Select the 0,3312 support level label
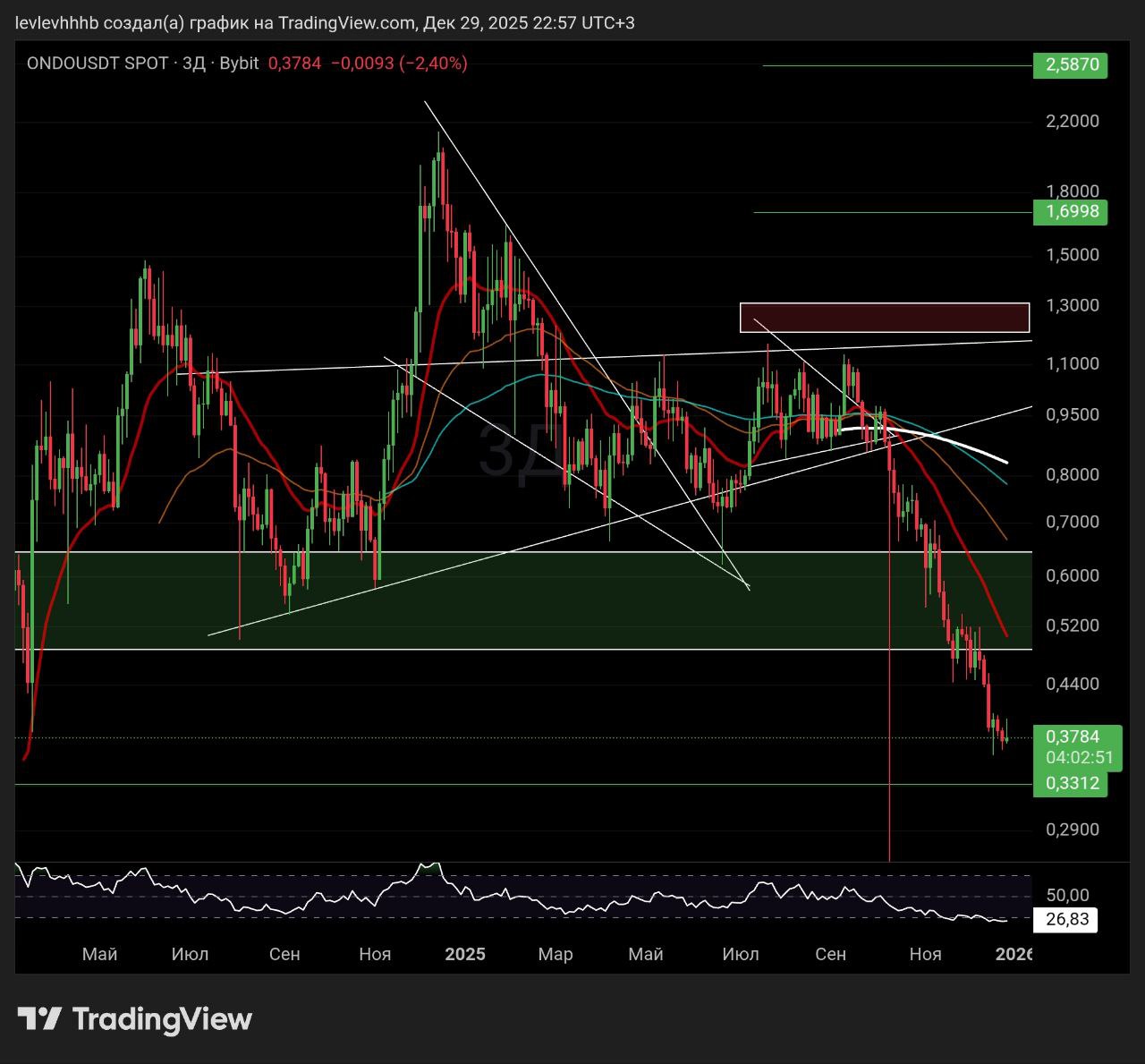 [1070, 785]
